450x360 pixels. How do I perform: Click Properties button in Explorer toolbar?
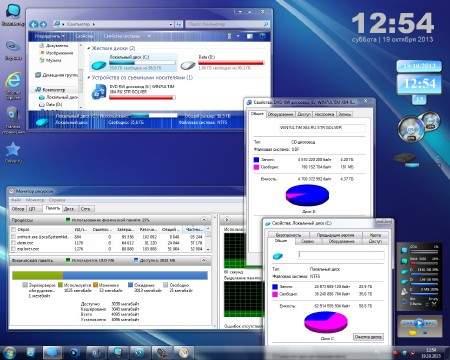click(x=84, y=36)
